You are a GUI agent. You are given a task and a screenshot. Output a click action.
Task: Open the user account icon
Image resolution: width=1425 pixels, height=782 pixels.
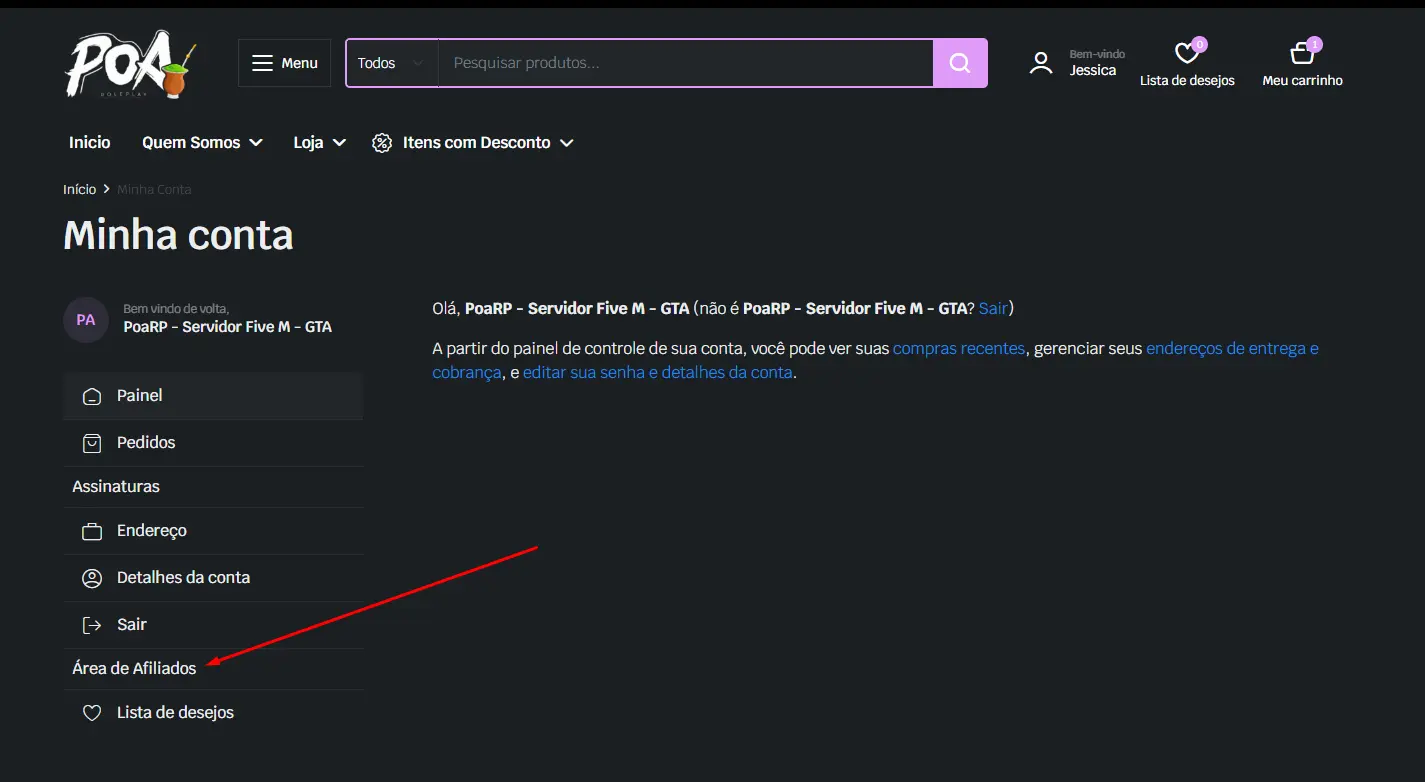pyautogui.click(x=1041, y=63)
